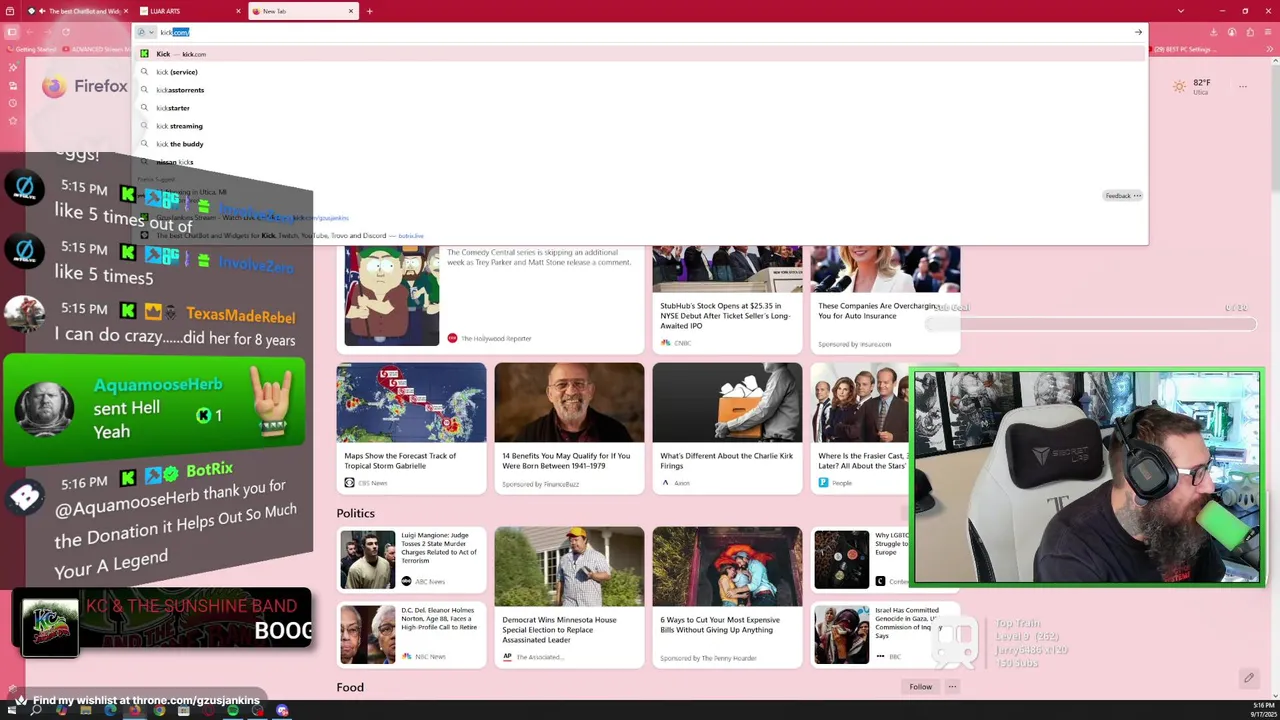Open Democrat Wins Minnesota House article
1280x720 pixels.
[569, 597]
